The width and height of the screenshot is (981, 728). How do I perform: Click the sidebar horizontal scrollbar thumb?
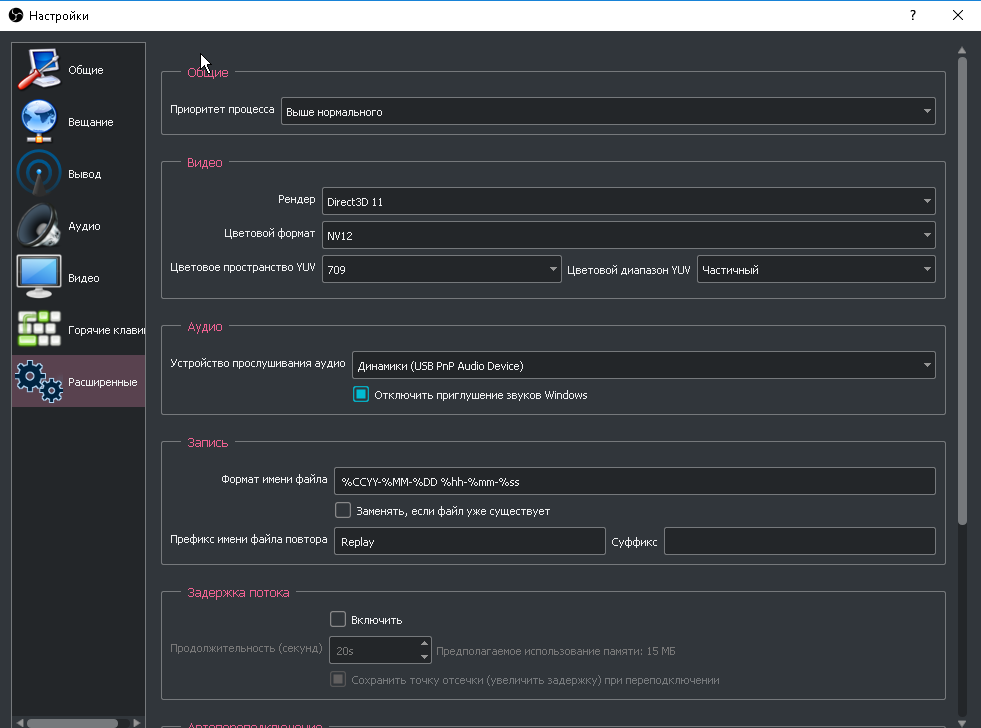coord(73,723)
